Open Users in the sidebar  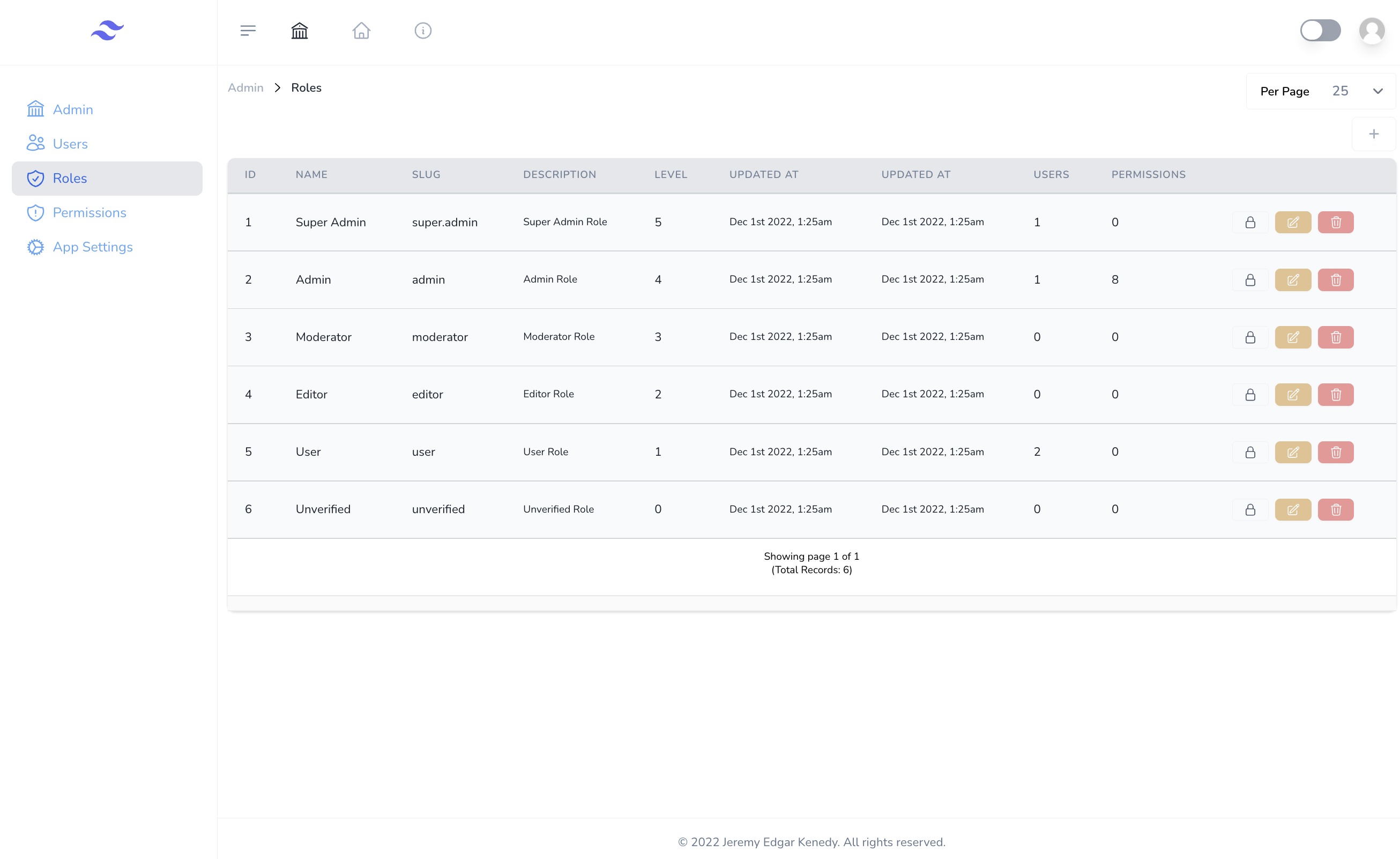tap(70, 144)
